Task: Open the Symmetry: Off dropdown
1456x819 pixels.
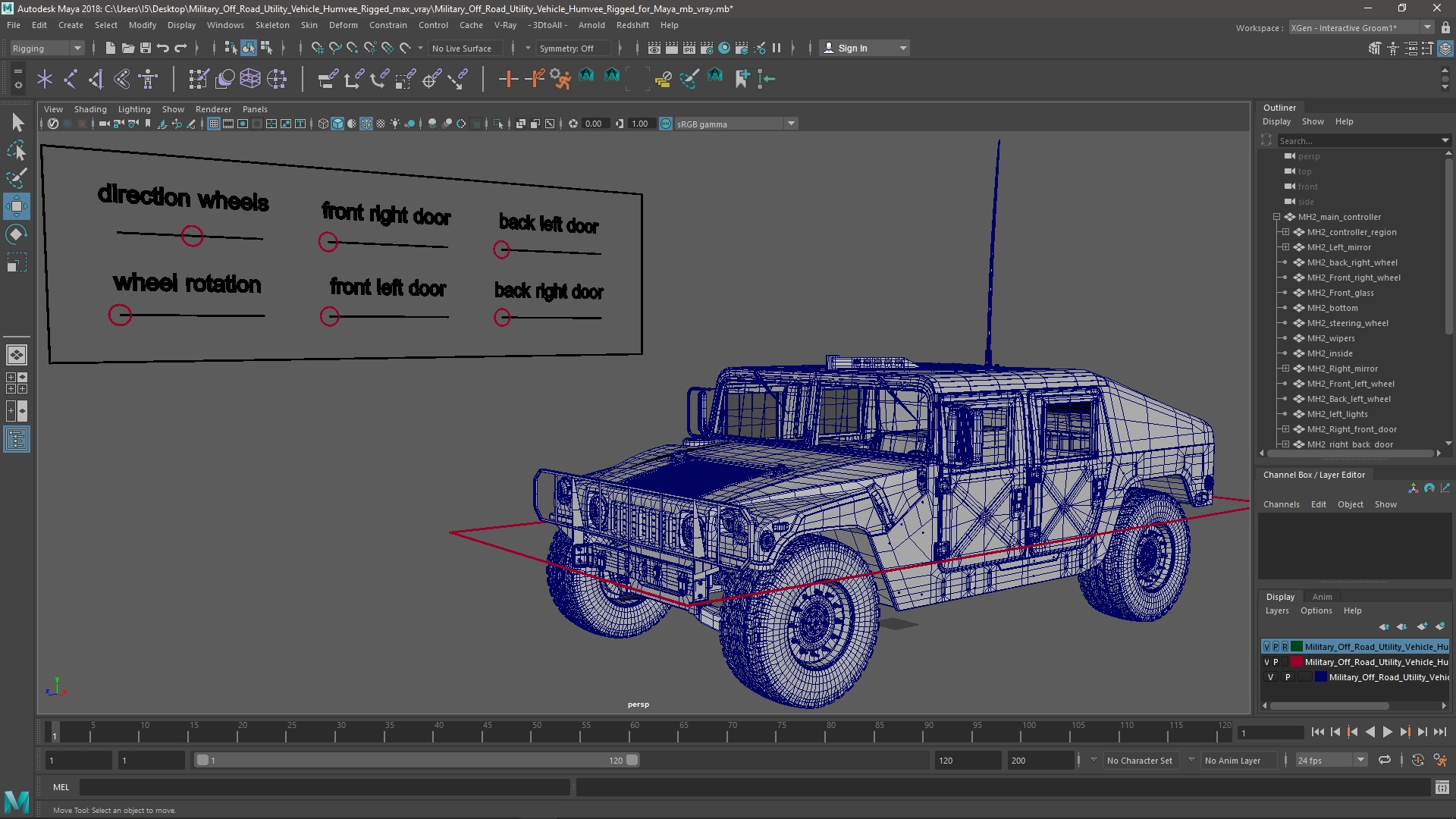Action: tap(573, 48)
